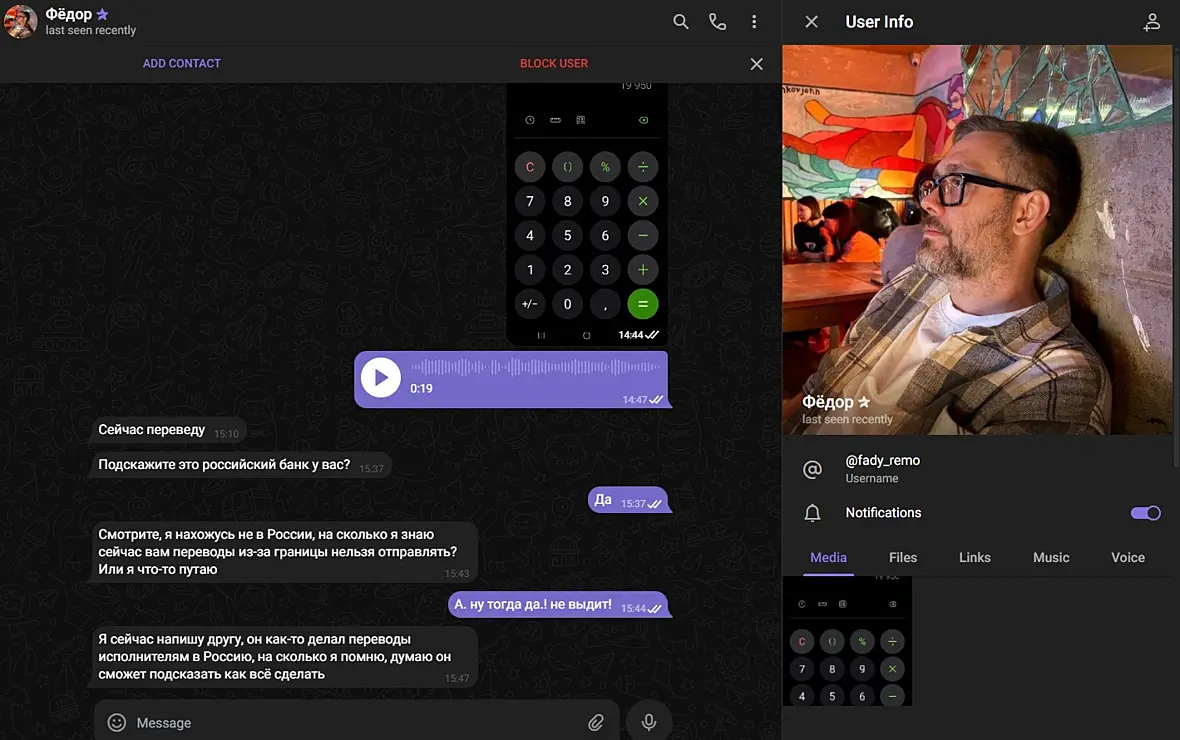1180x740 pixels.
Task: Play the 0:19 voice message
Action: tap(381, 378)
